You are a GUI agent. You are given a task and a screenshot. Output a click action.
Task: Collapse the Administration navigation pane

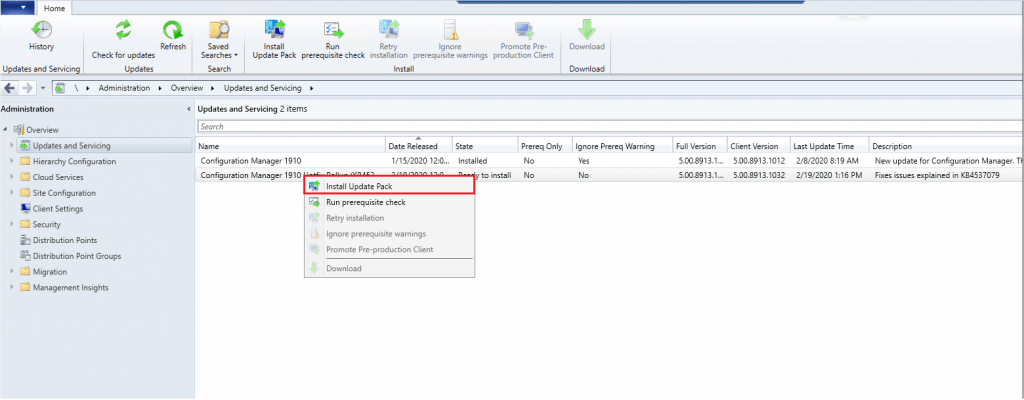click(x=189, y=109)
